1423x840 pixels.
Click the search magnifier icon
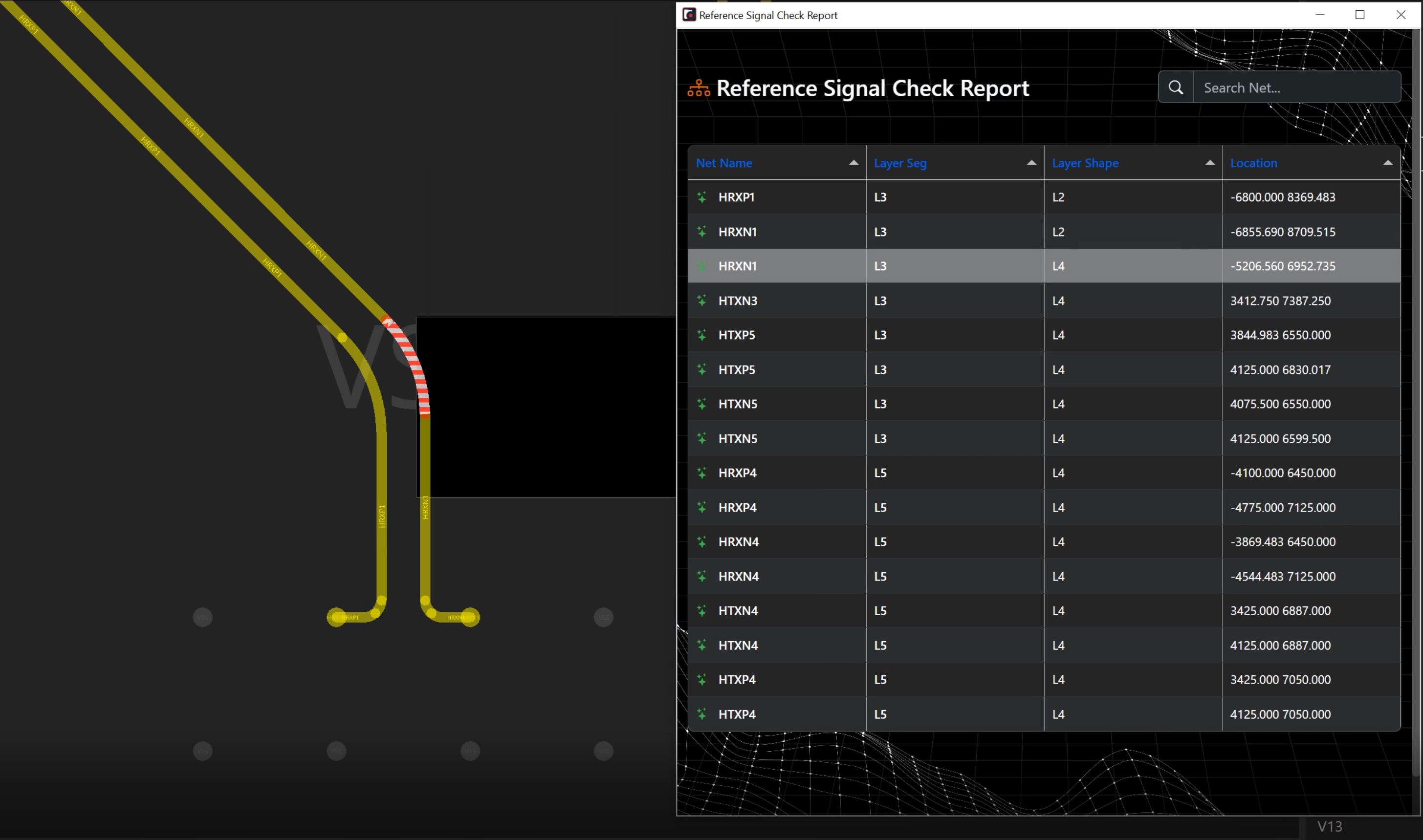point(1176,87)
